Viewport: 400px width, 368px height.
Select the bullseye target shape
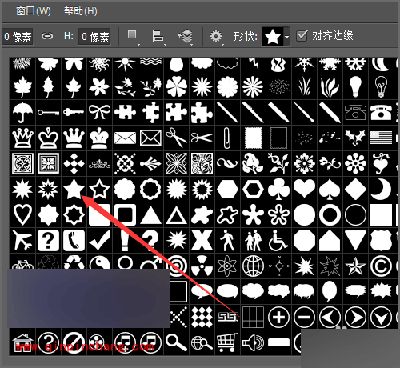[176, 266]
